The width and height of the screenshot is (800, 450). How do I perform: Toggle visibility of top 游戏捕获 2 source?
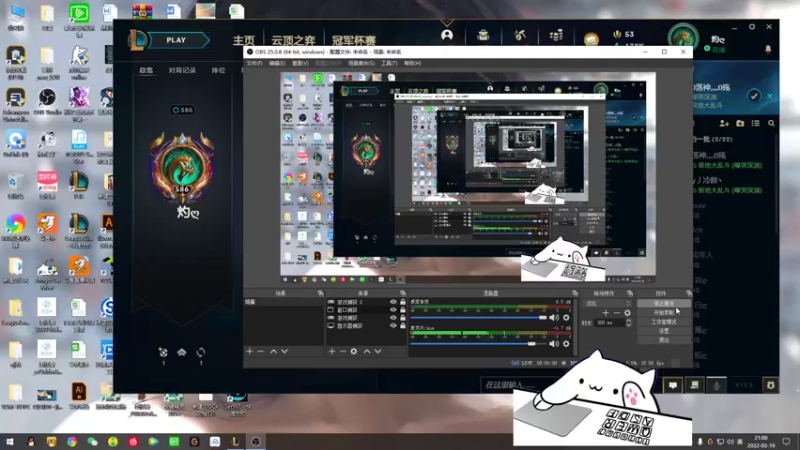[393, 302]
